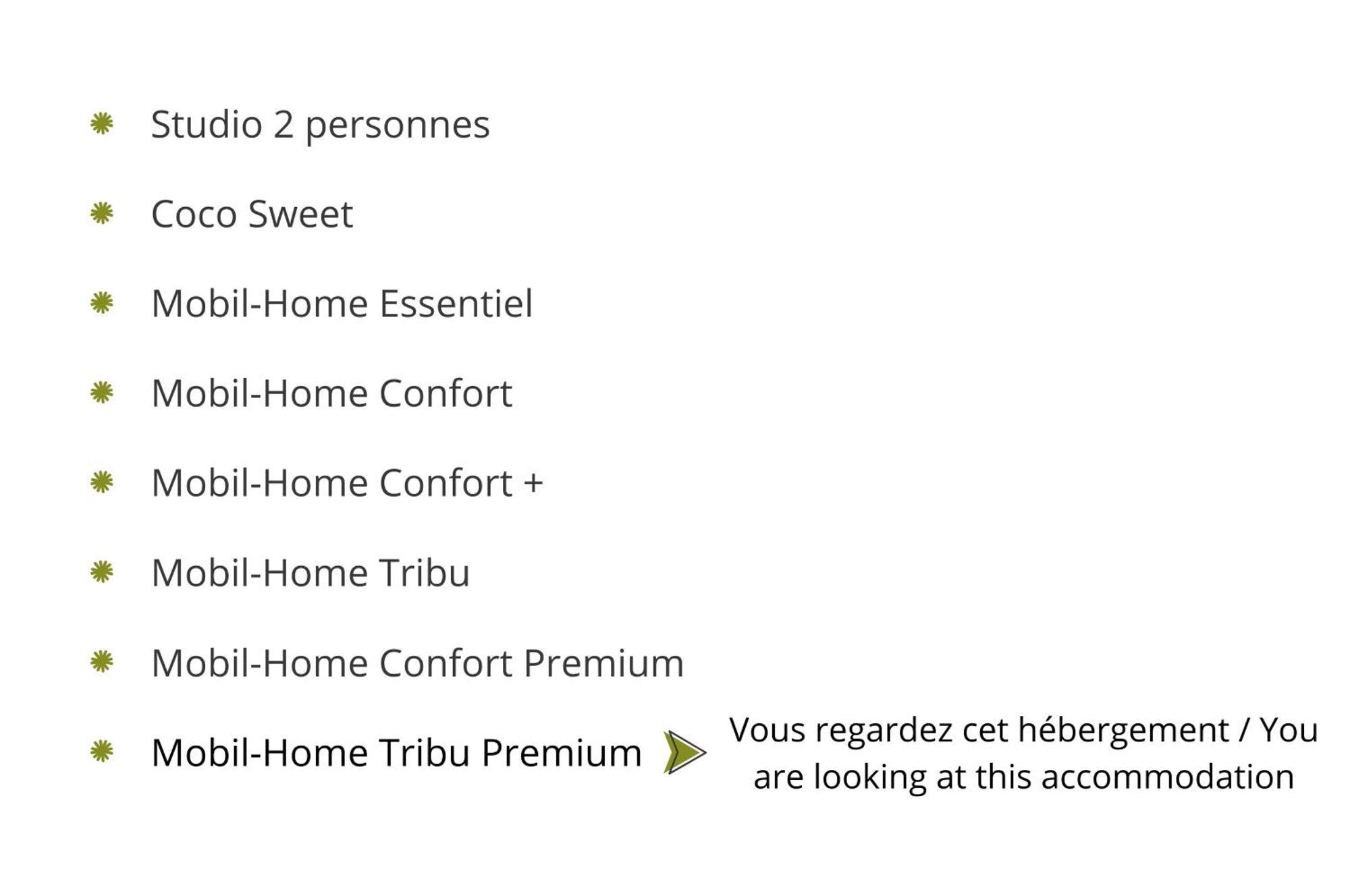This screenshot has width=1350, height=896.
Task: Click the 'Vous regardez cet hébergement' note
Action: click(x=979, y=731)
